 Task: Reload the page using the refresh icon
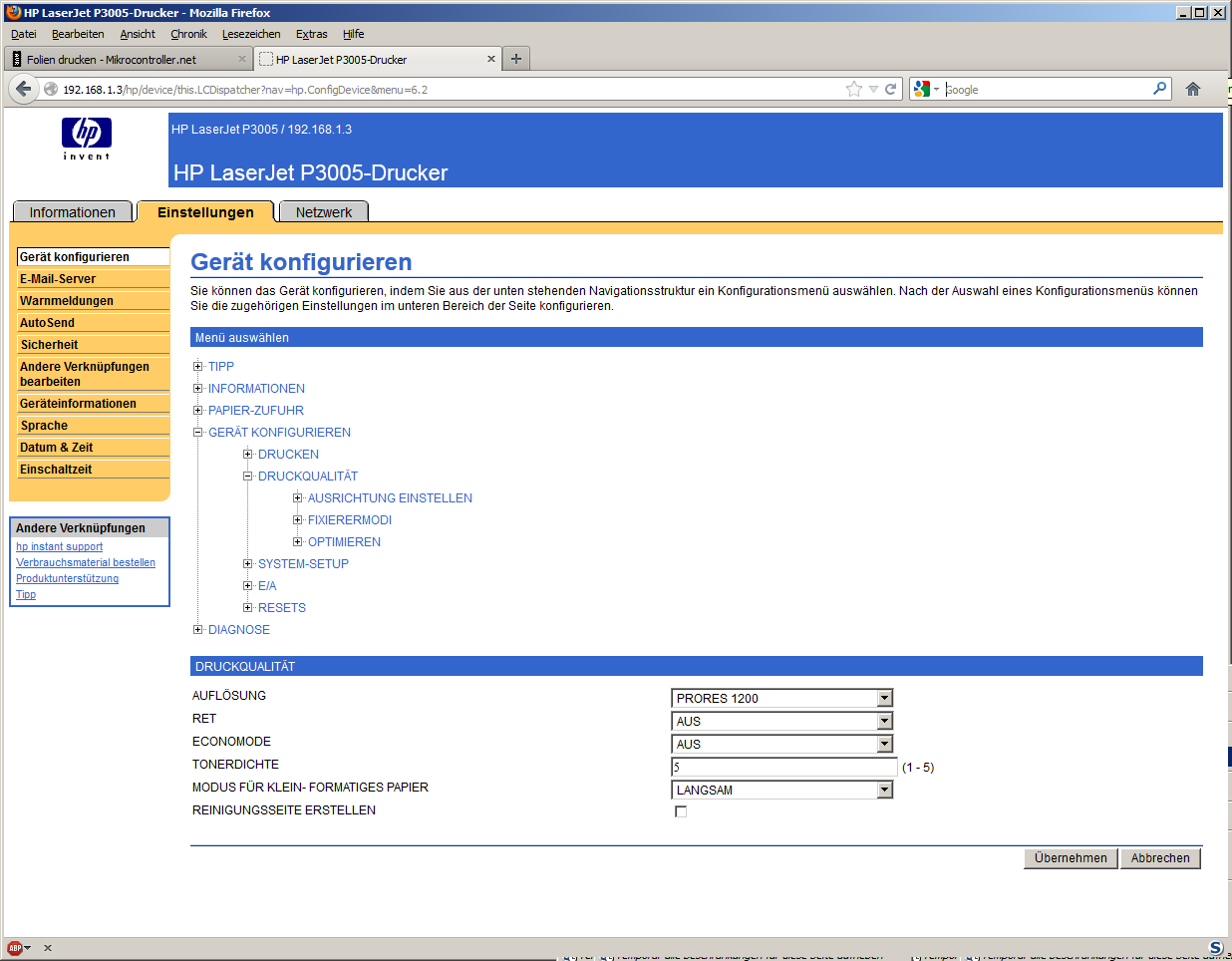click(891, 89)
